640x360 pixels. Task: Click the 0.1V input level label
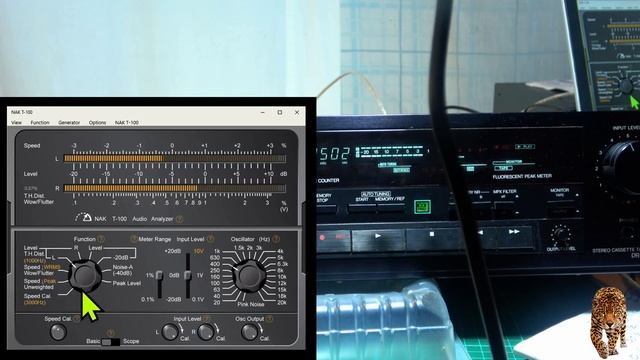click(x=198, y=300)
